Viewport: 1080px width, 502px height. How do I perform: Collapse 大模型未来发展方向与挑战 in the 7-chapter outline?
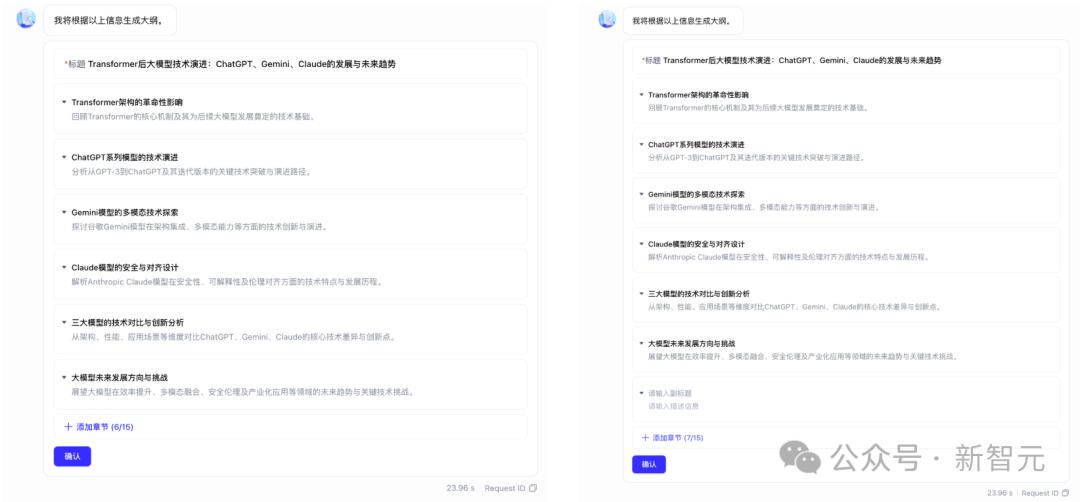[x=641, y=343]
